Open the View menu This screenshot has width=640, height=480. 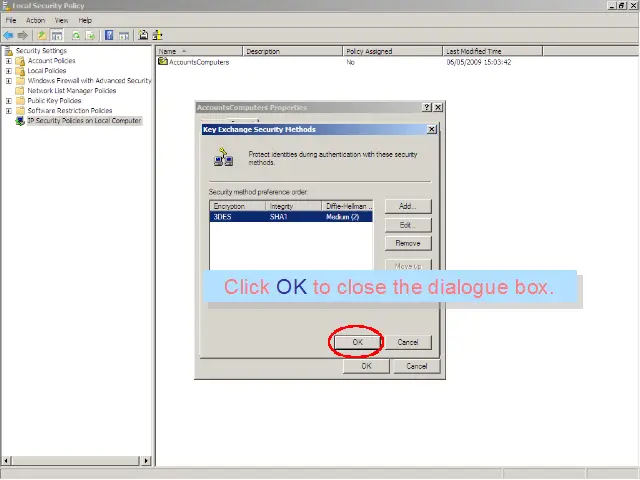tap(61, 20)
